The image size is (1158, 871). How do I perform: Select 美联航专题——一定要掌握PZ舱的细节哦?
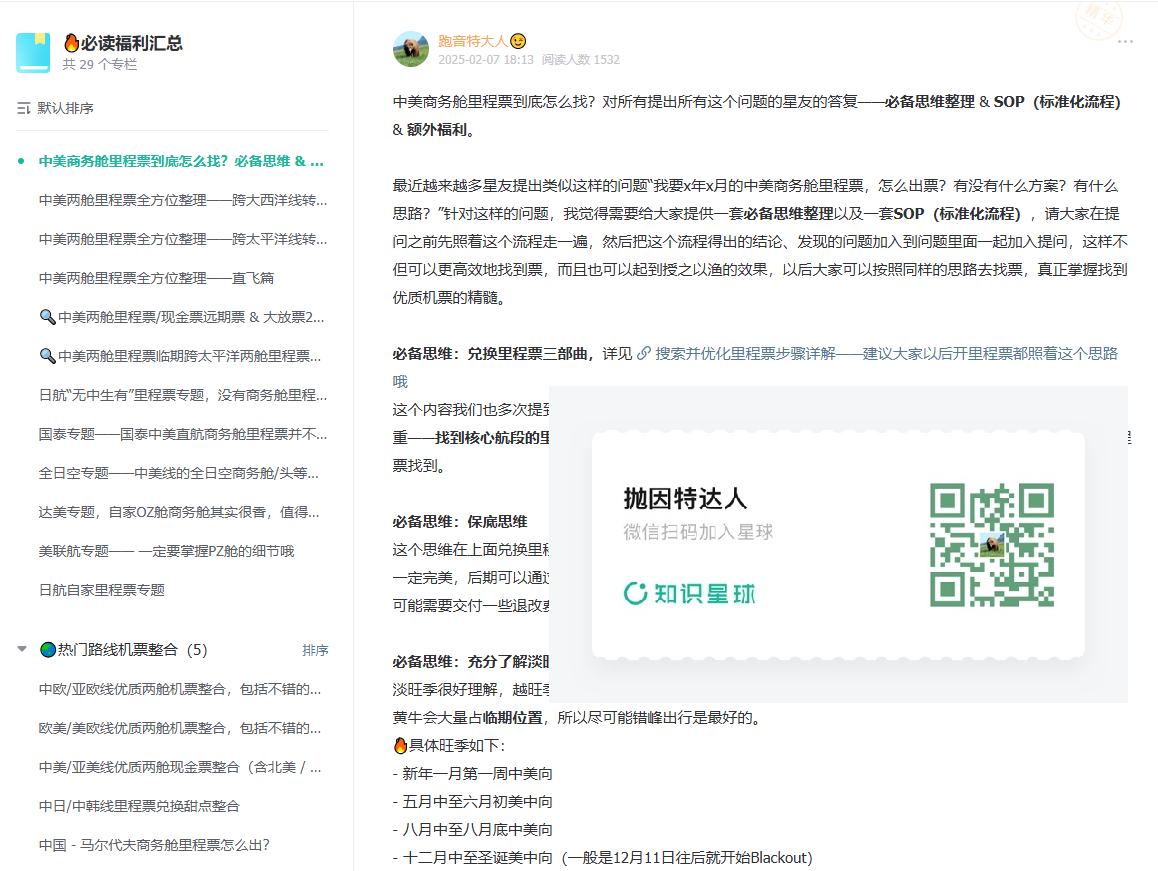click(x=166, y=551)
